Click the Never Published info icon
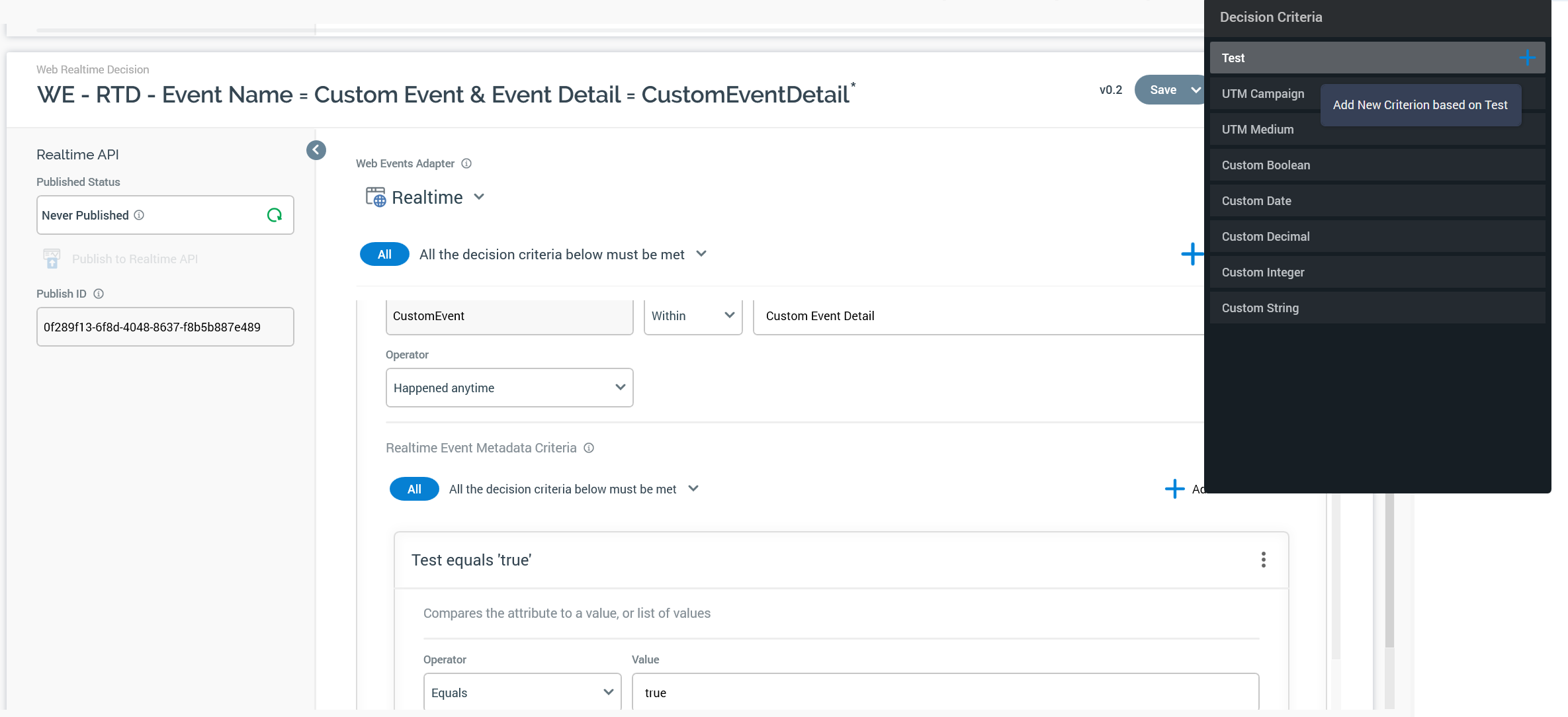This screenshot has height=717, width=1568. coord(139,215)
